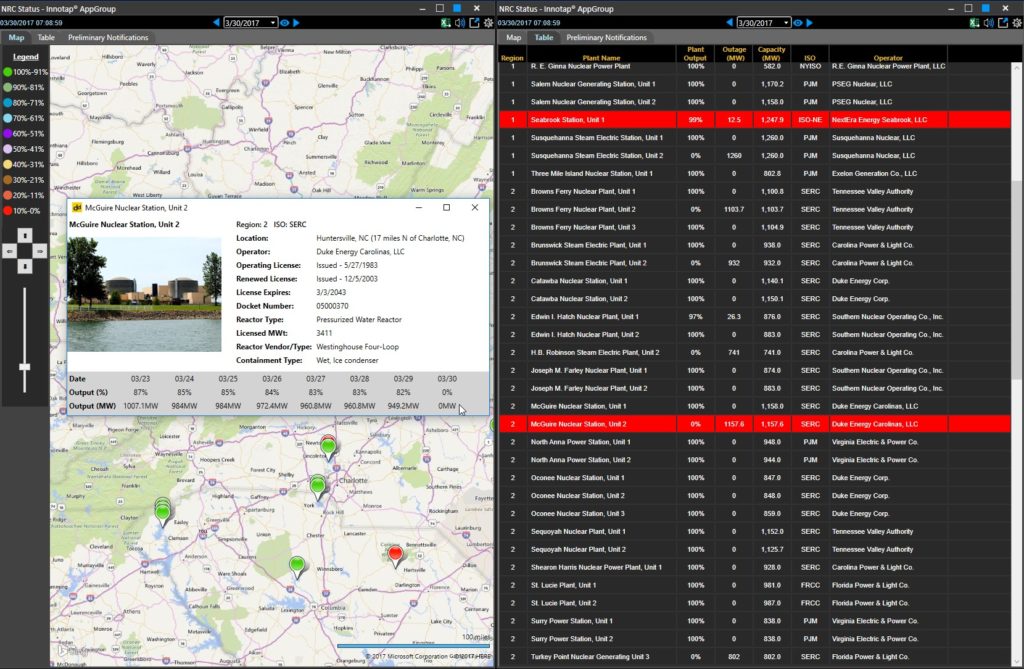Select McGuire Nuclear Station, Unit 2 table row
1024x669 pixels.
click(755, 424)
